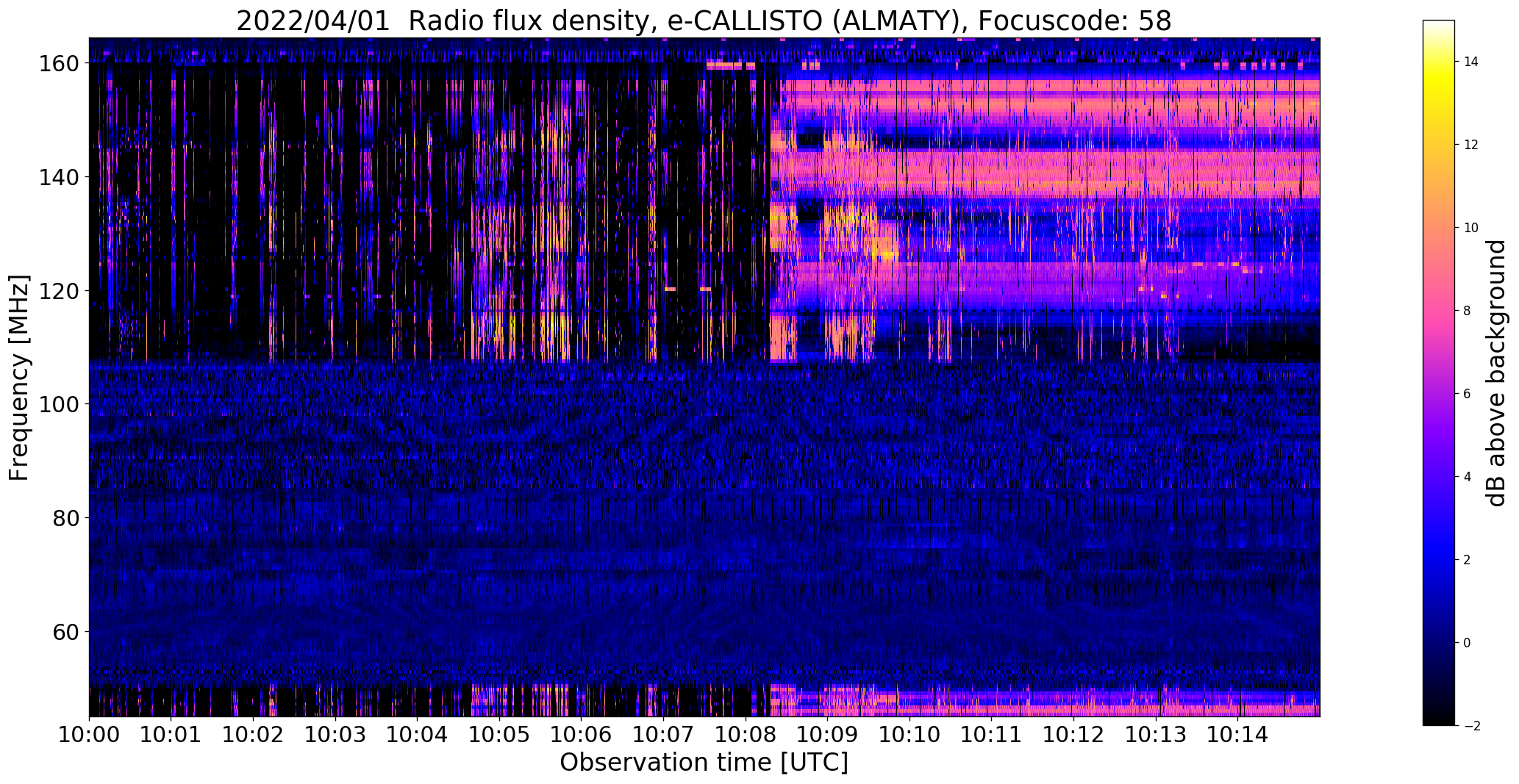This screenshot has width=1519, height=784.
Task: Click the colorbar tick label 6
Action: pos(1468,394)
